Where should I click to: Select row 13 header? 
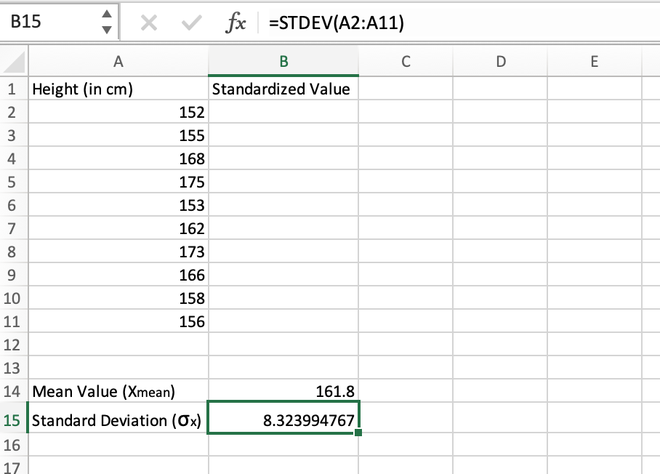[x=12, y=368]
